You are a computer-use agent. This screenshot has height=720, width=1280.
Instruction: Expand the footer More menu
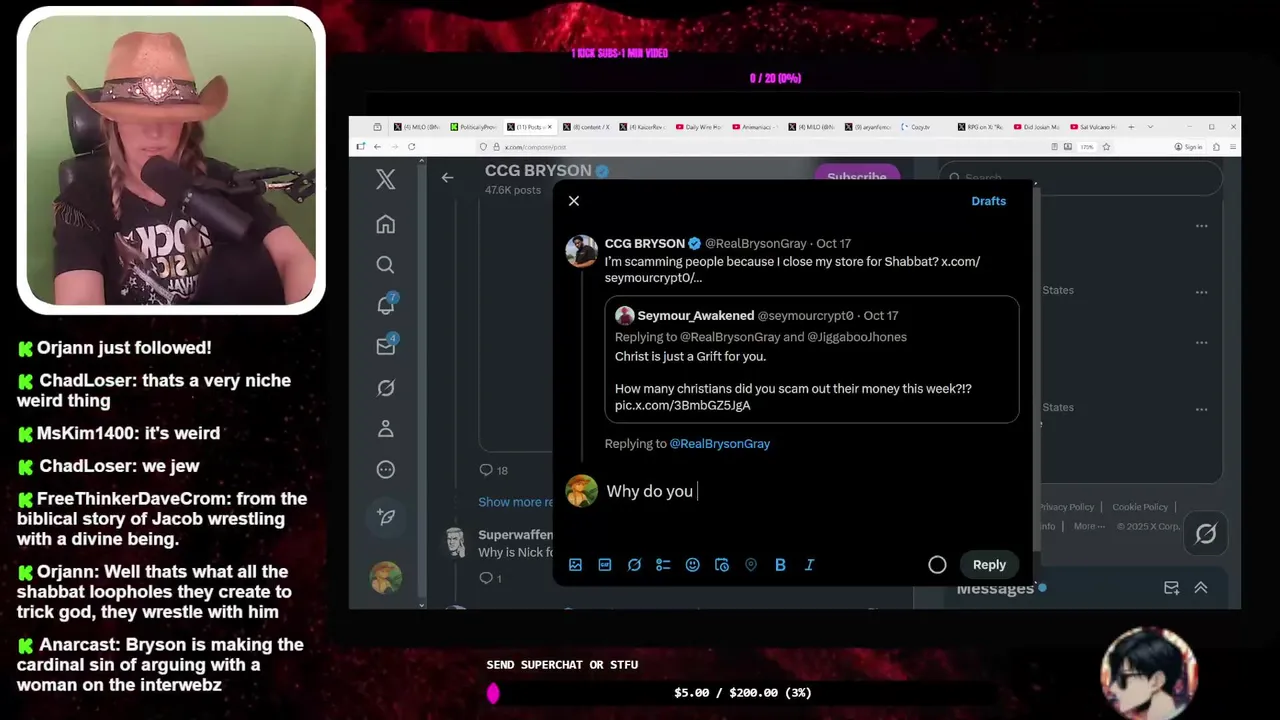1089,526
